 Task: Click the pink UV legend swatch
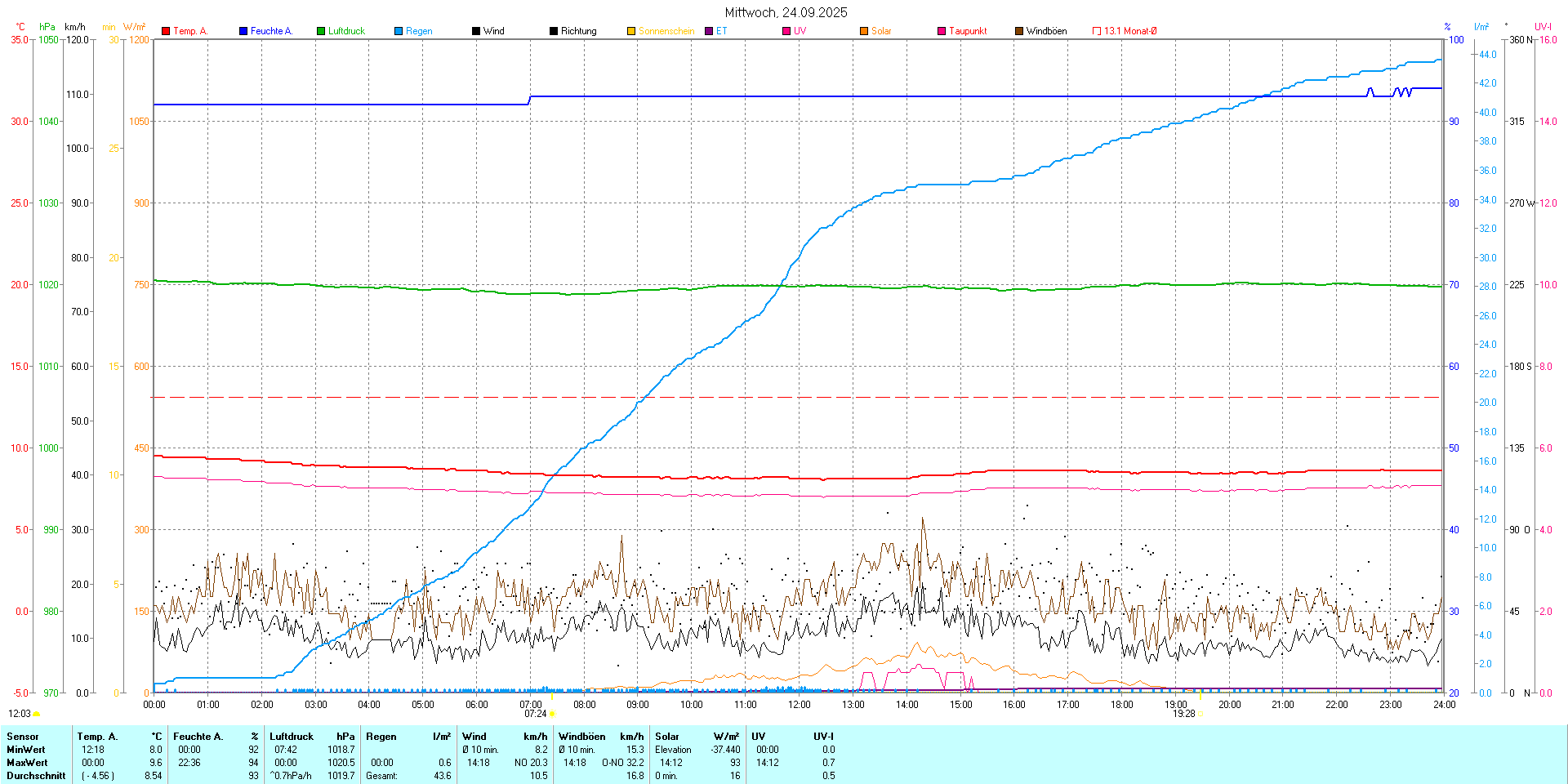[x=786, y=31]
